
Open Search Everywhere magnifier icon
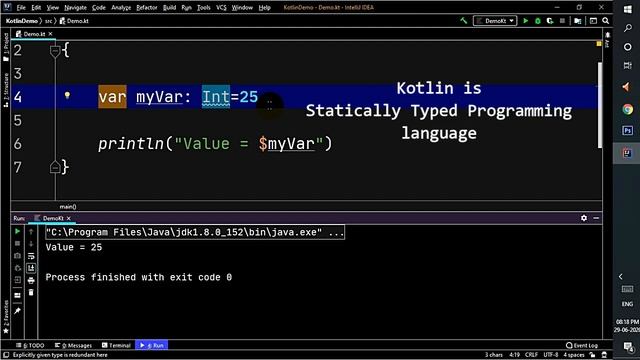click(x=606, y=21)
